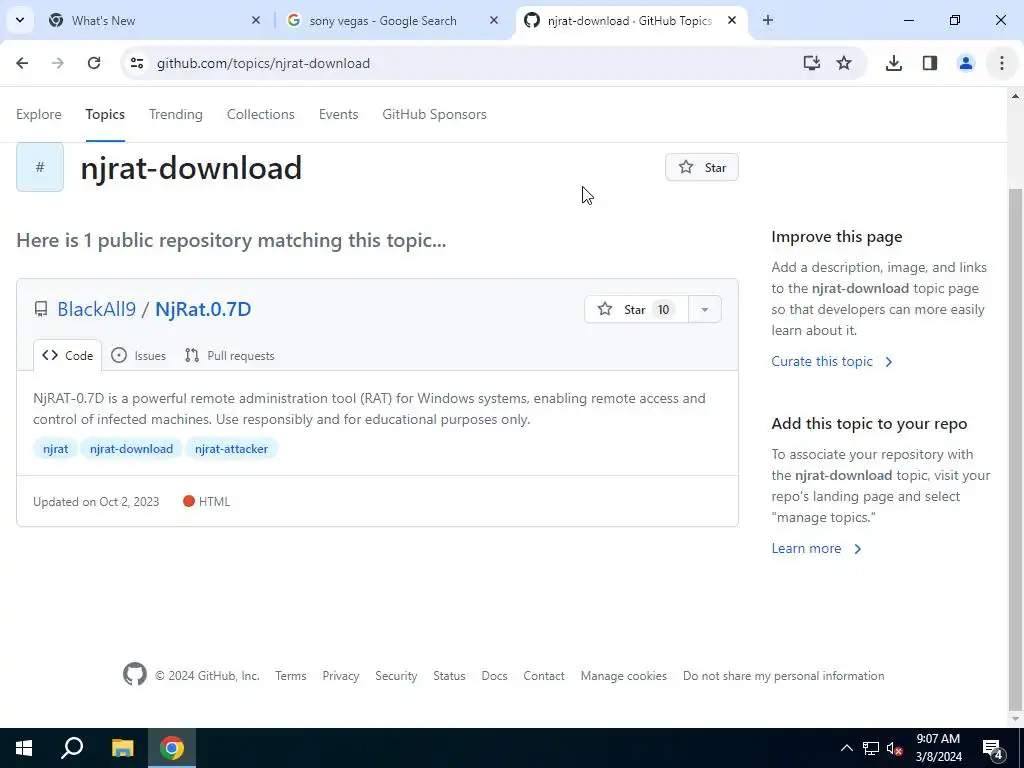
Task: Open the Docs footer link
Action: (494, 676)
